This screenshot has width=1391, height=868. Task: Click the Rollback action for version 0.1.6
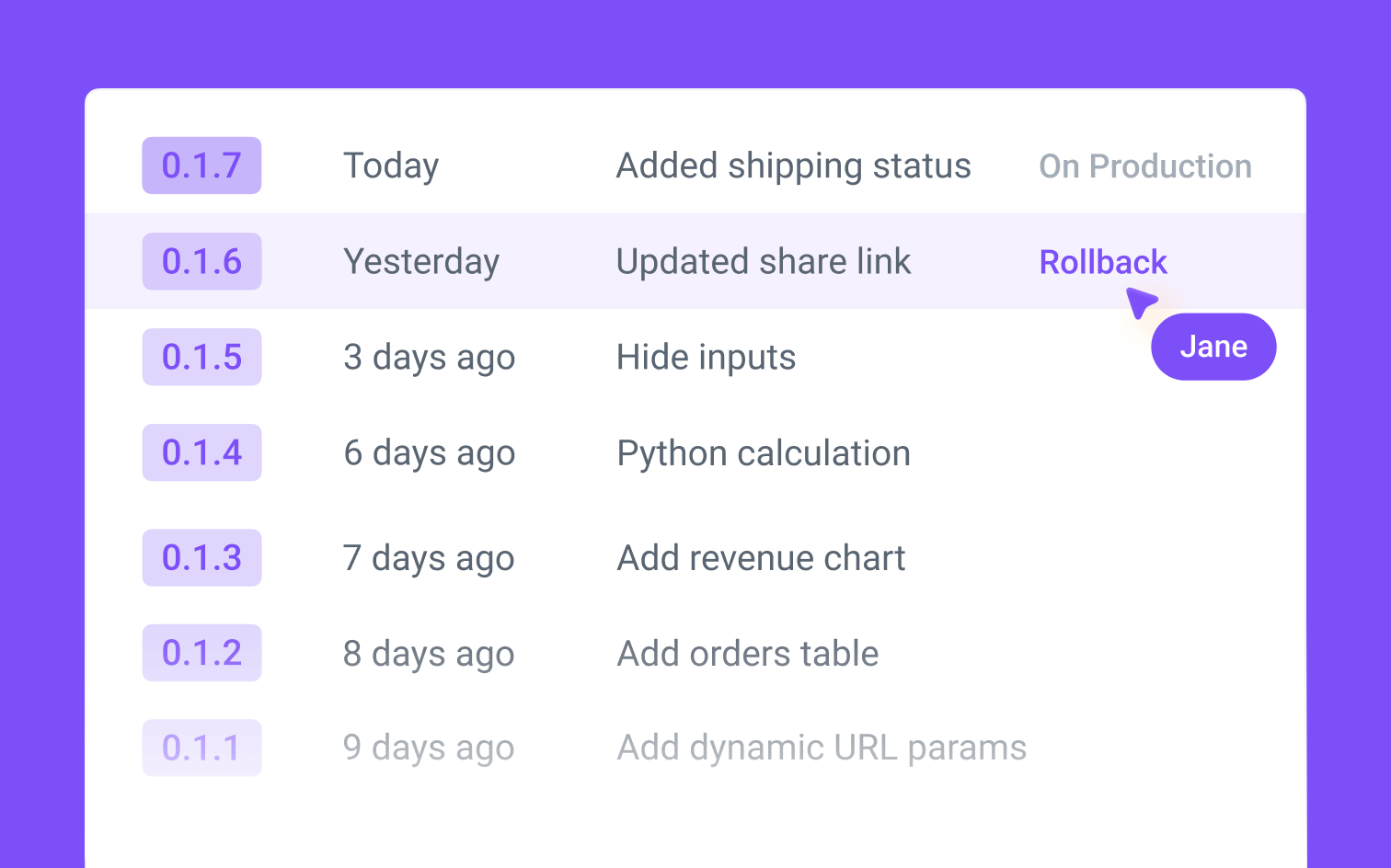click(1102, 261)
